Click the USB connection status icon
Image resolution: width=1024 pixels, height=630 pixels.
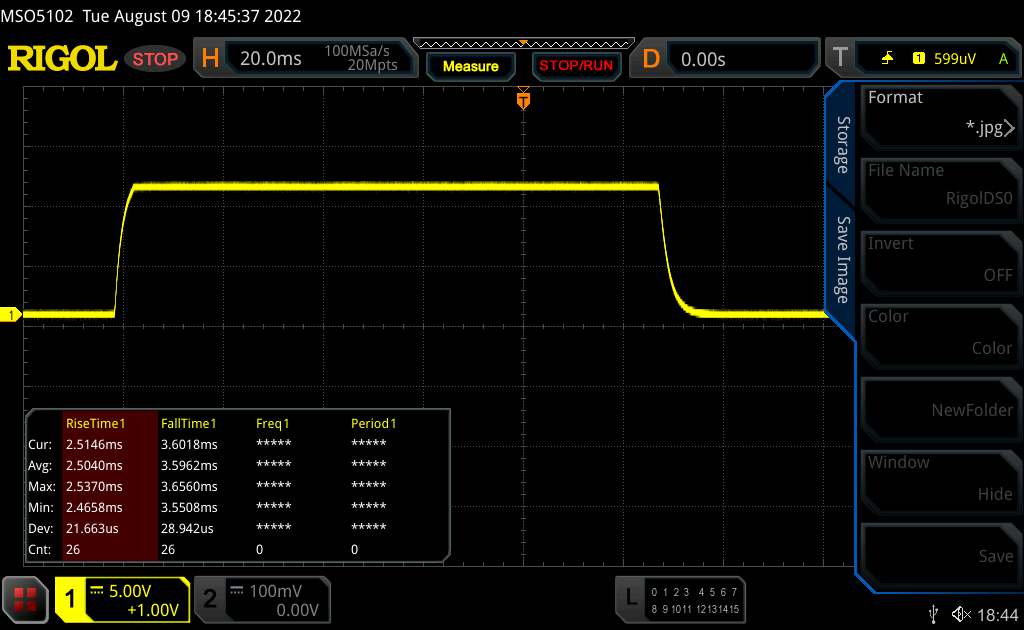(x=933, y=613)
